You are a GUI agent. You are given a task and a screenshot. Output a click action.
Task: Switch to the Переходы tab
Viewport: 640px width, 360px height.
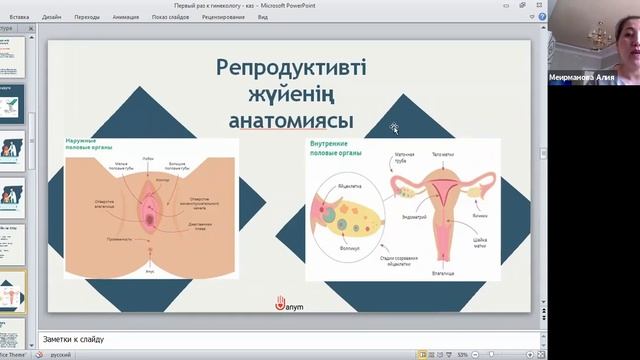(87, 17)
